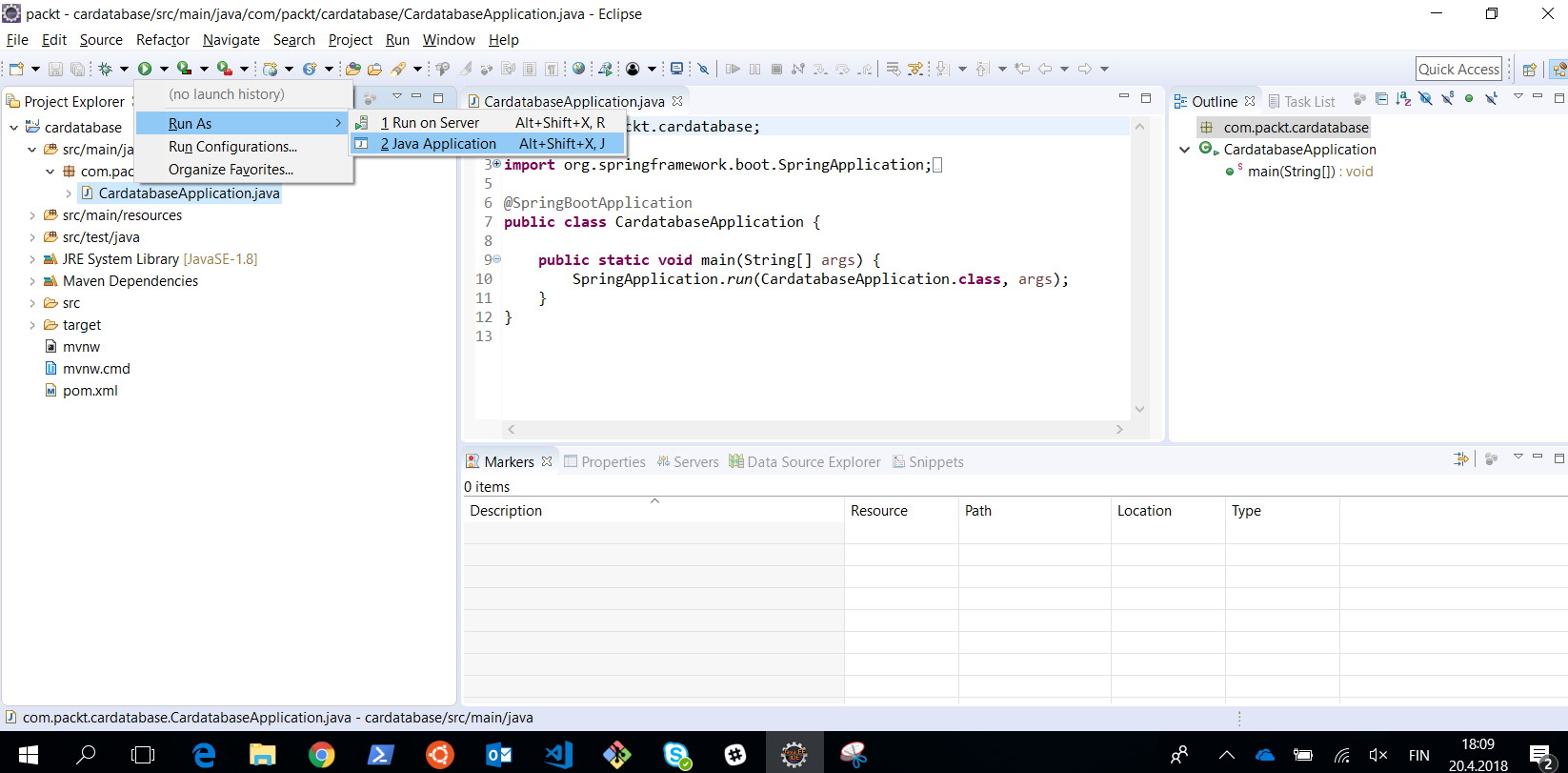Viewport: 1568px width, 773px height.
Task: Click the Debug bug icon in toolbar
Action: click(106, 69)
